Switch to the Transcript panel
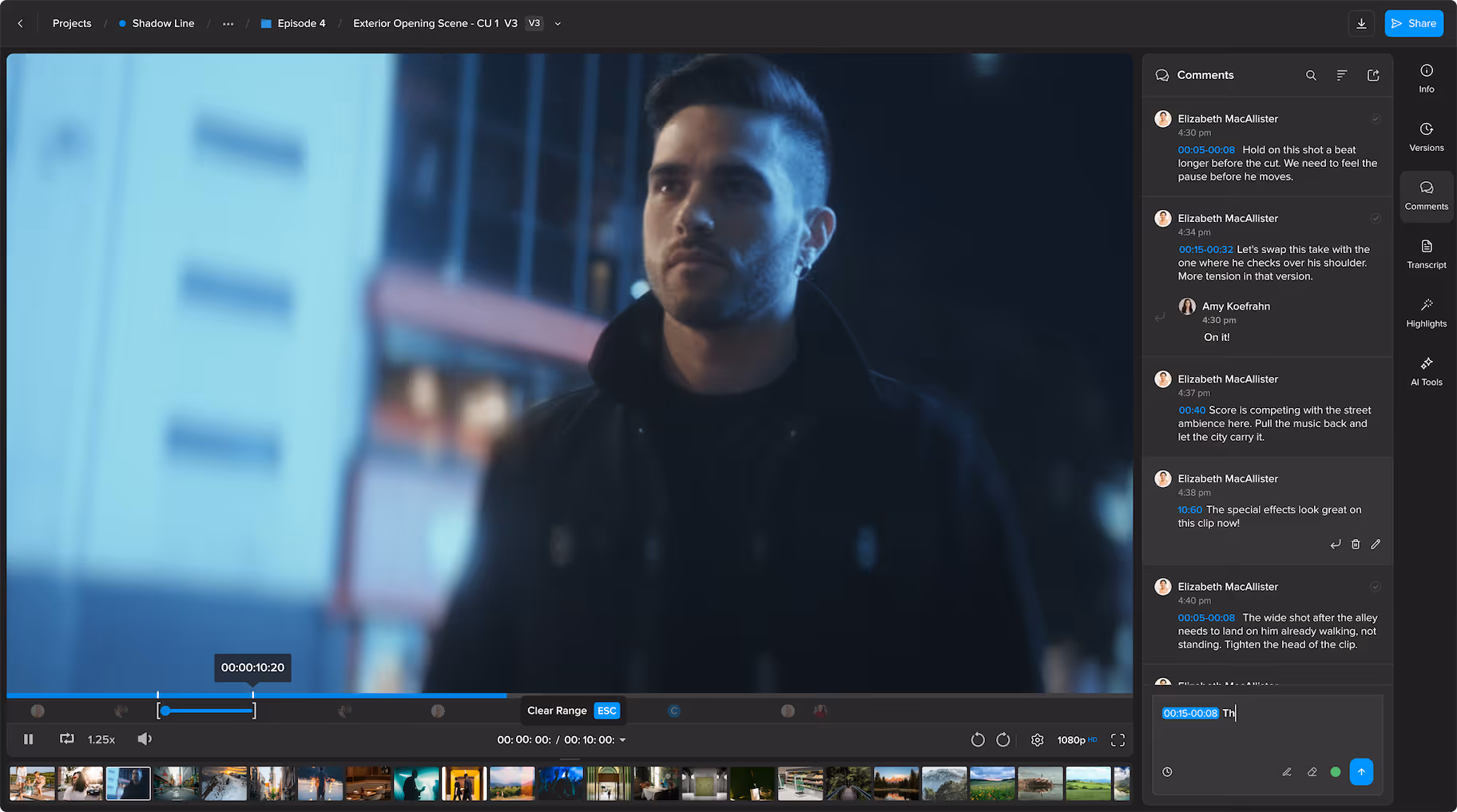 (x=1427, y=253)
